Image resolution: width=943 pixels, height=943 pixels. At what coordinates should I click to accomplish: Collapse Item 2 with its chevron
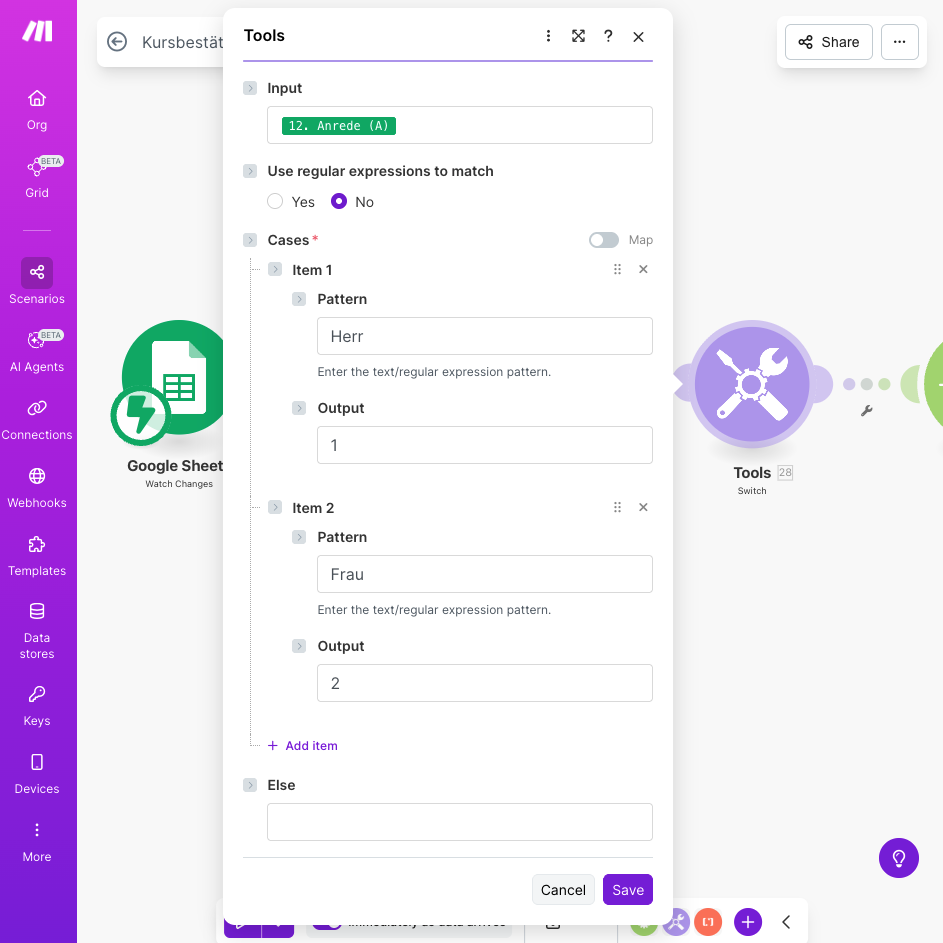[x=275, y=507]
